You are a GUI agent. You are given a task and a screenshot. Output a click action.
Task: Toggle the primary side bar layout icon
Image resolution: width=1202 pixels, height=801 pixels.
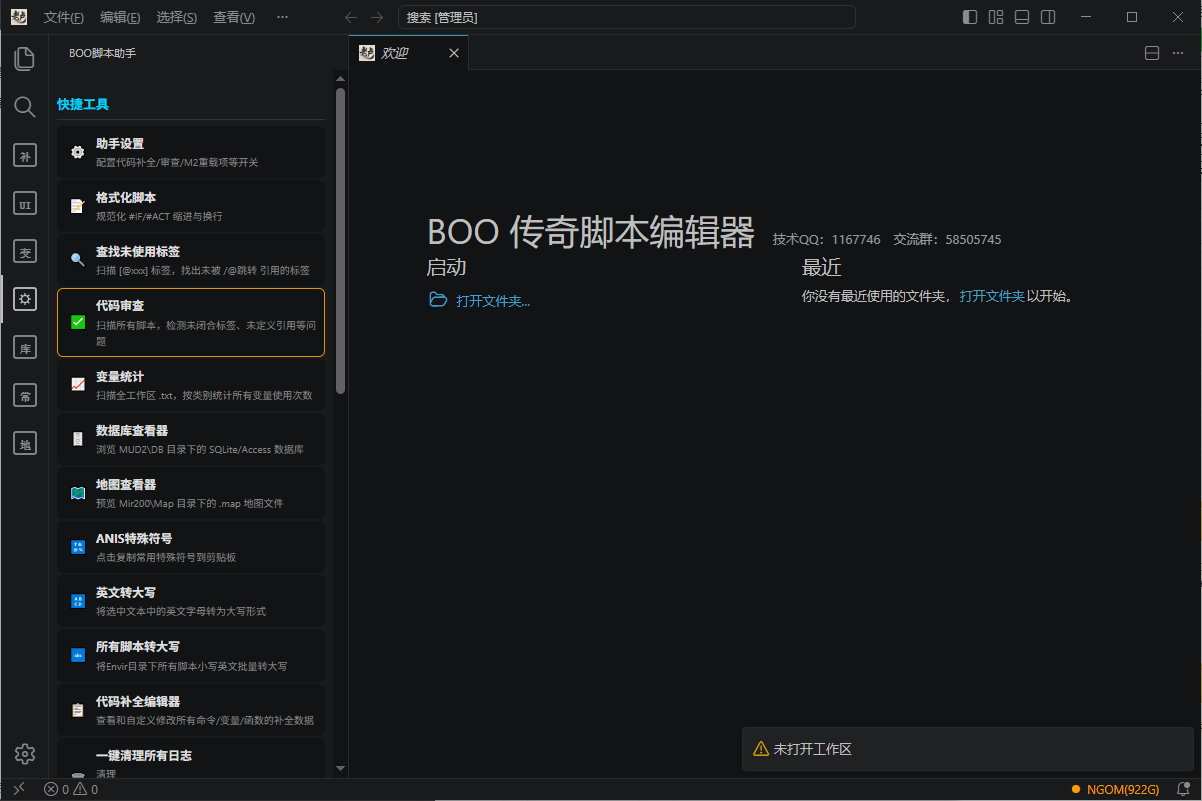(970, 17)
